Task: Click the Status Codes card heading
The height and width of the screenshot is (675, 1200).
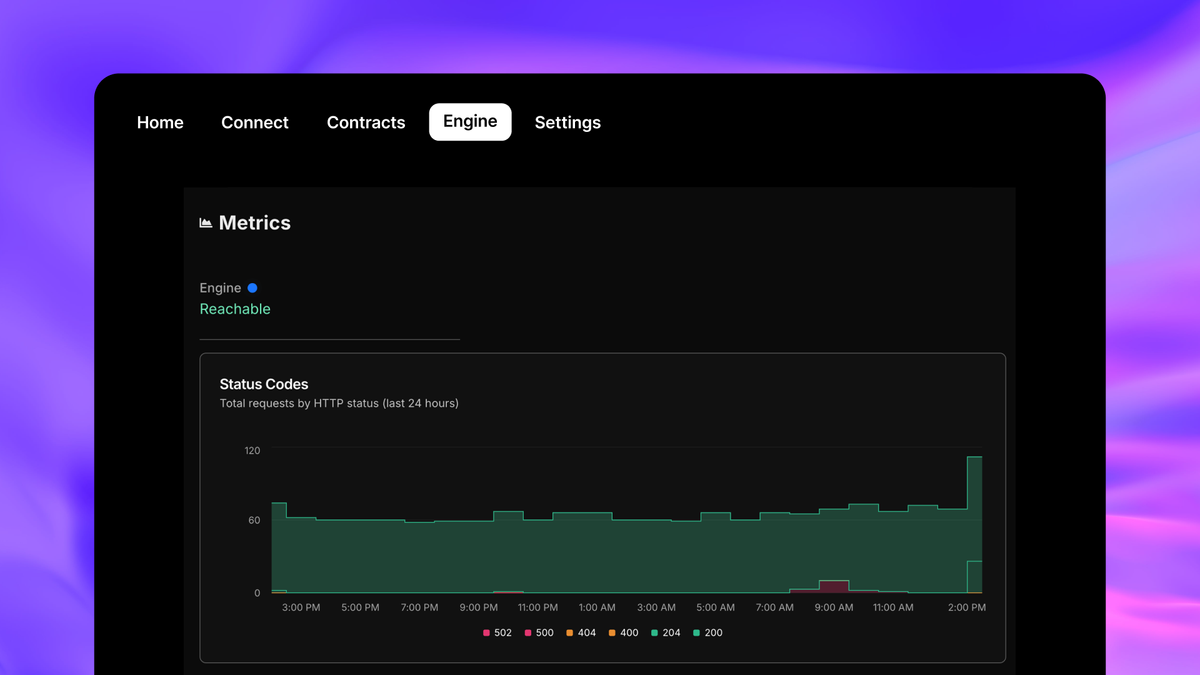Action: point(264,384)
